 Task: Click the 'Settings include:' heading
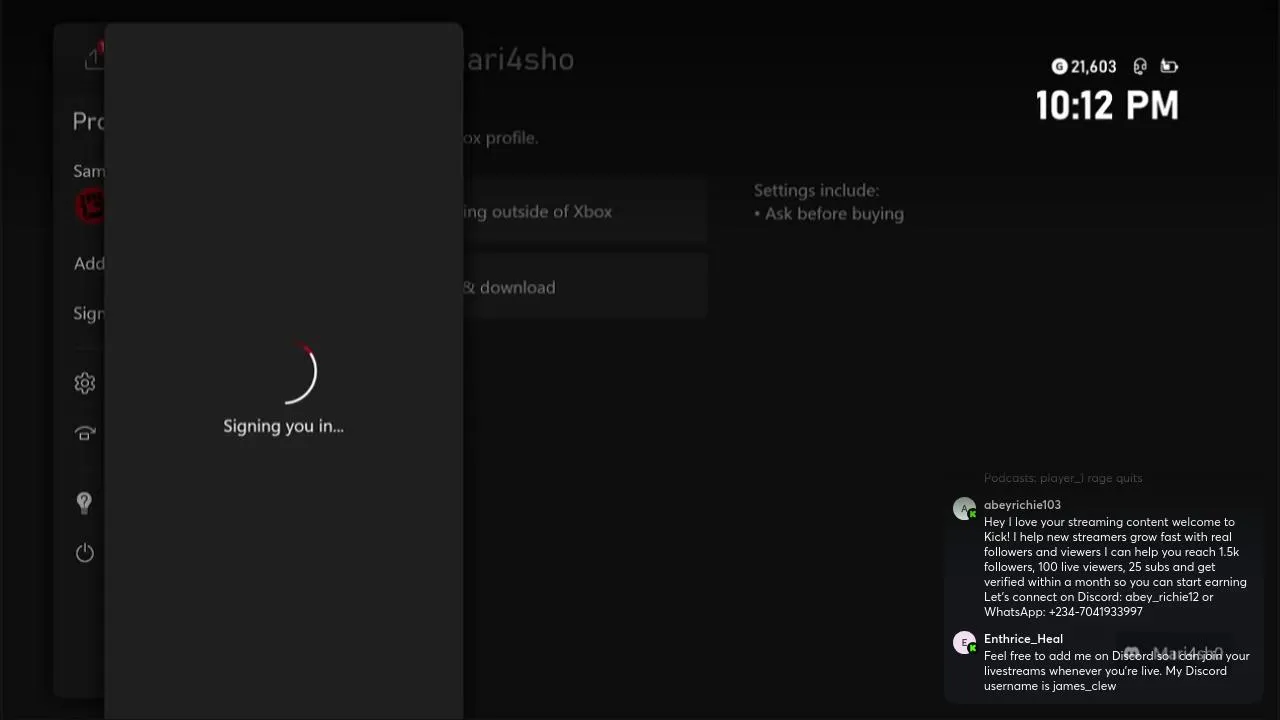tap(816, 190)
